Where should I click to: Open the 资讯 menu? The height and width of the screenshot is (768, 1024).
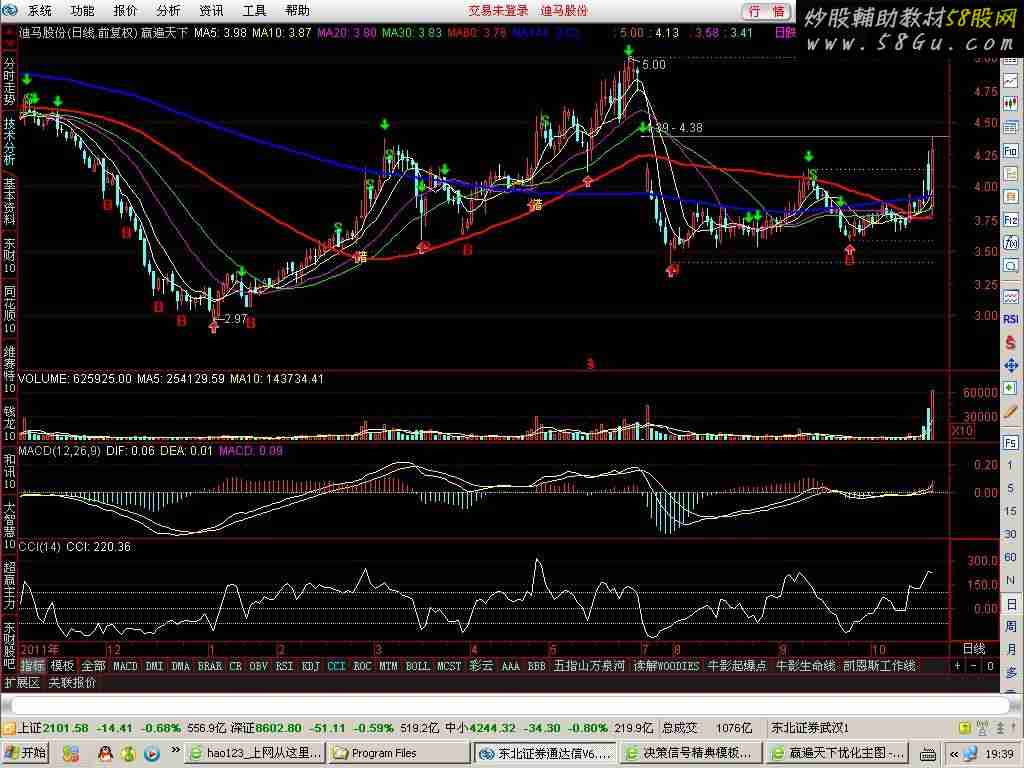211,10
